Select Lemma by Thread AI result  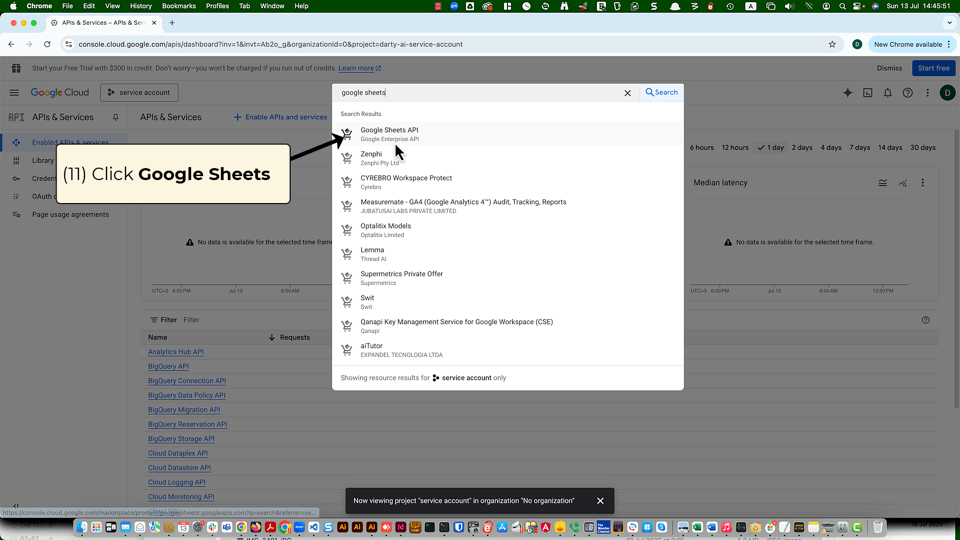coord(508,253)
